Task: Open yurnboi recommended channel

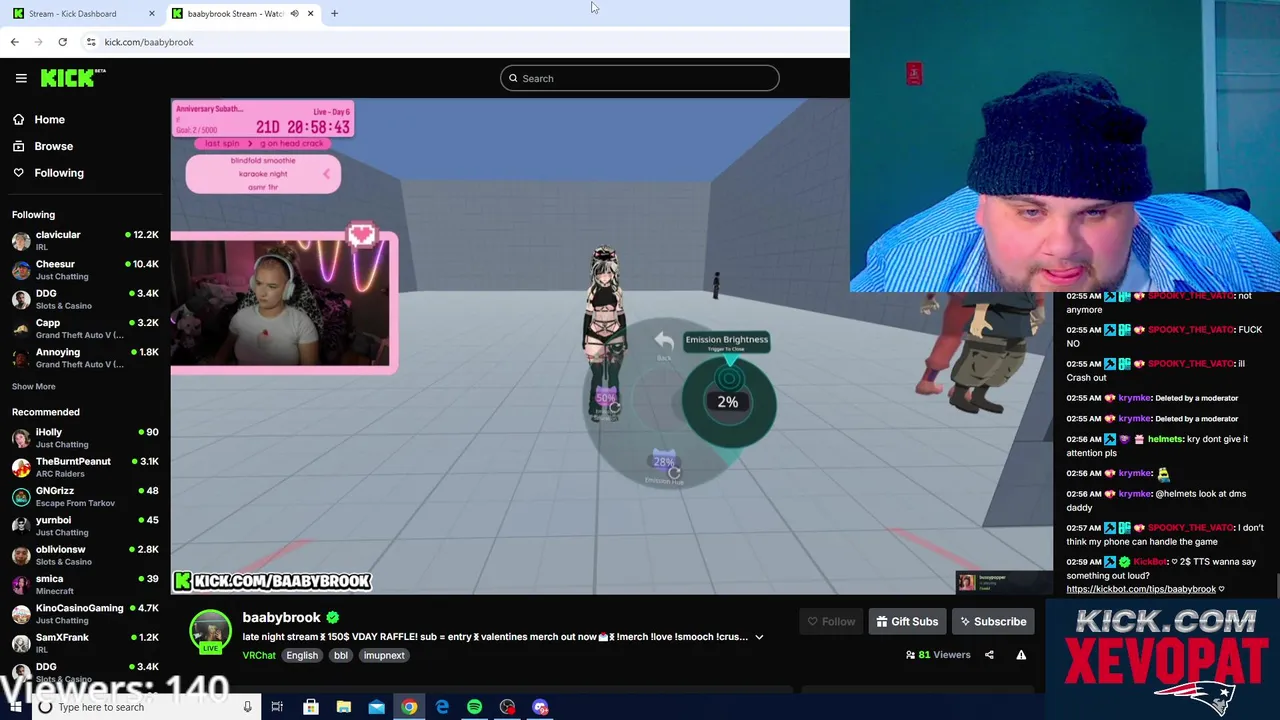Action: point(85,526)
